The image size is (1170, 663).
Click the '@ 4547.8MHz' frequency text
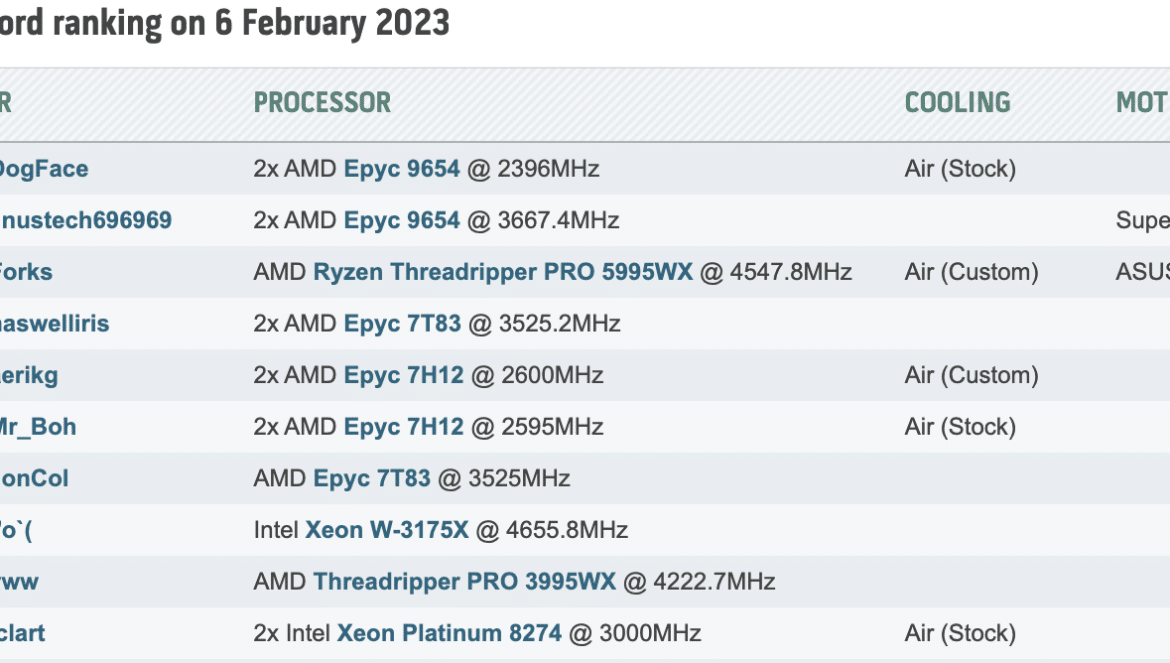776,272
